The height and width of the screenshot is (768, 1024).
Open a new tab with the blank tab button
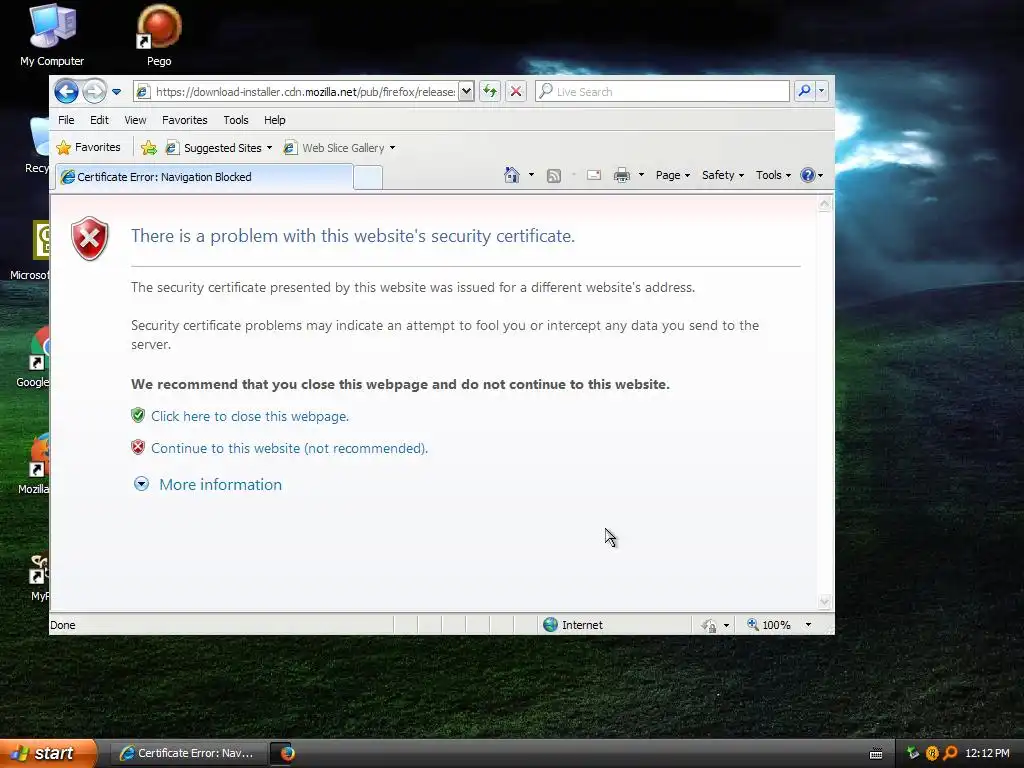[368, 178]
